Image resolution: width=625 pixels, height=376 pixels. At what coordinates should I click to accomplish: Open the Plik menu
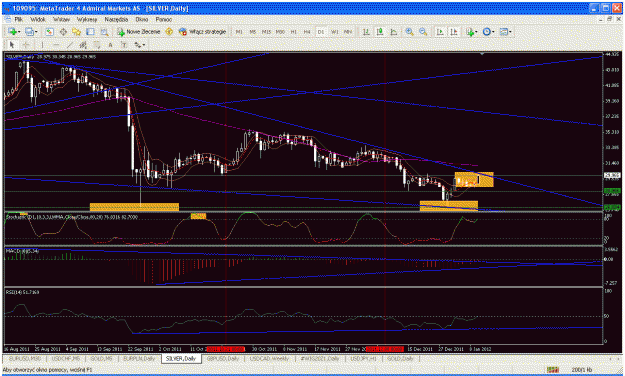point(18,19)
